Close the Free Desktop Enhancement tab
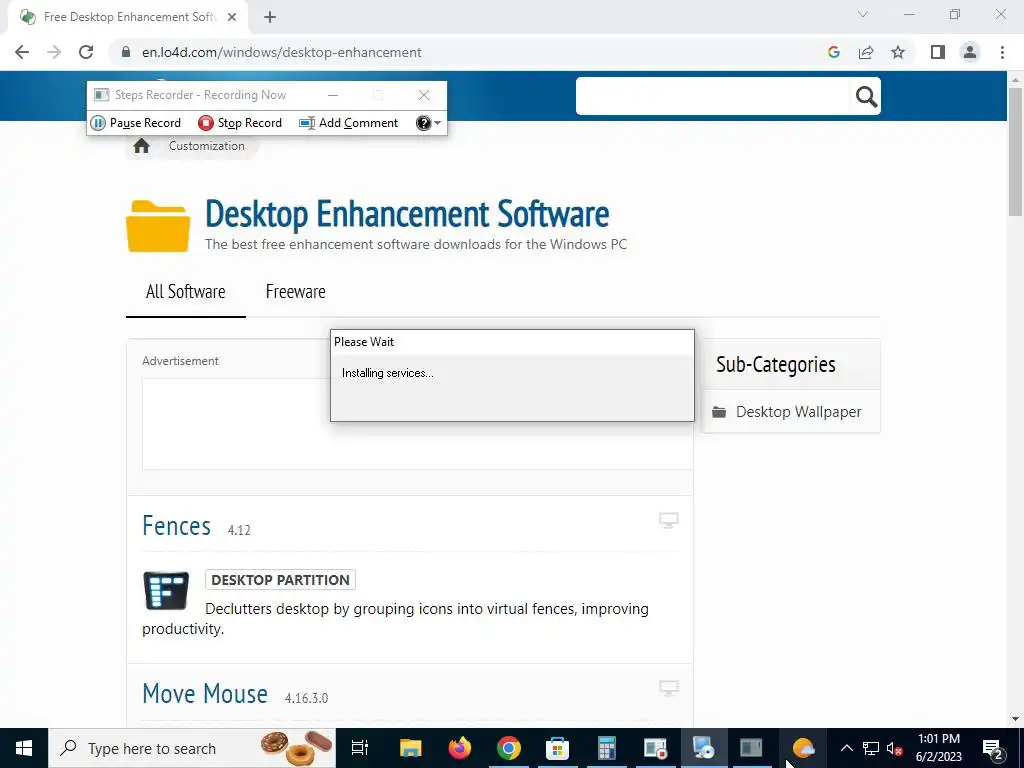 (232, 18)
